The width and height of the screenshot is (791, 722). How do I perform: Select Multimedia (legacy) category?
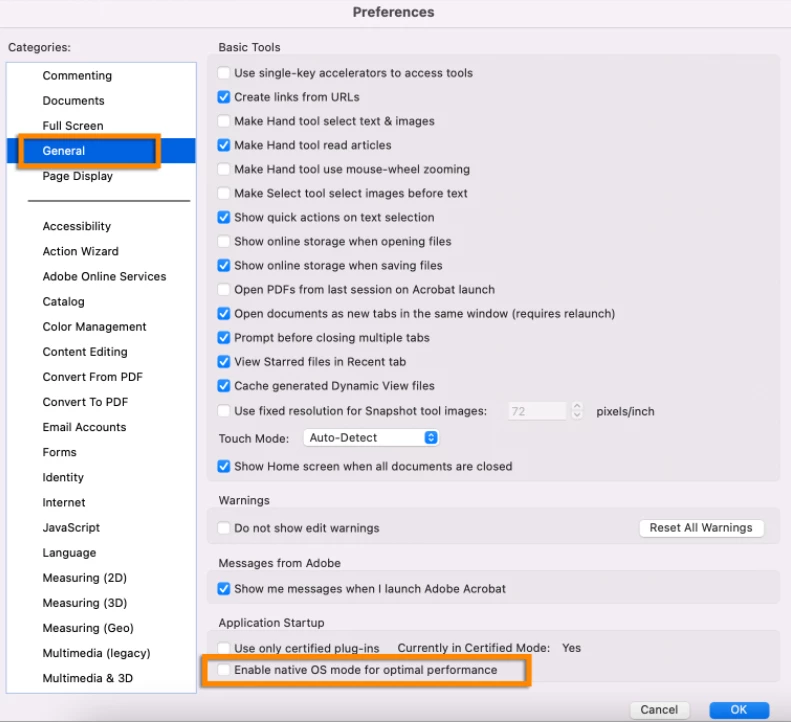pos(97,653)
